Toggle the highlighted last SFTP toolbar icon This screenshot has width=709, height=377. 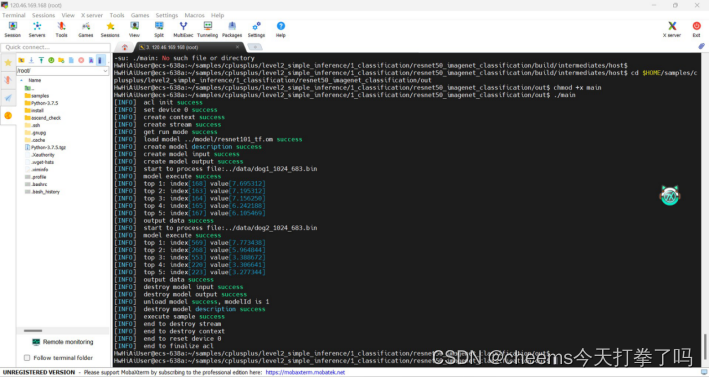[101, 60]
